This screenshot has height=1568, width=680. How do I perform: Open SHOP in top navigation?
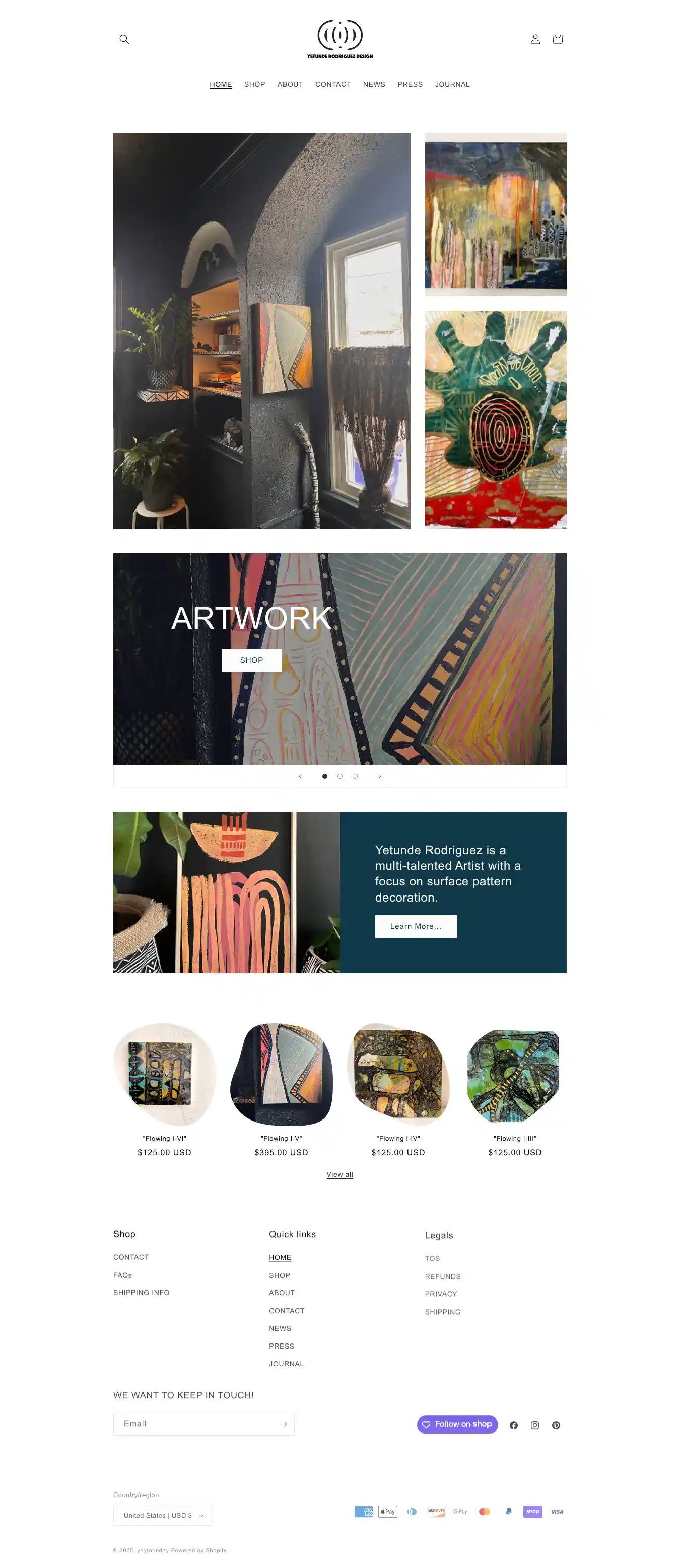pyautogui.click(x=255, y=84)
